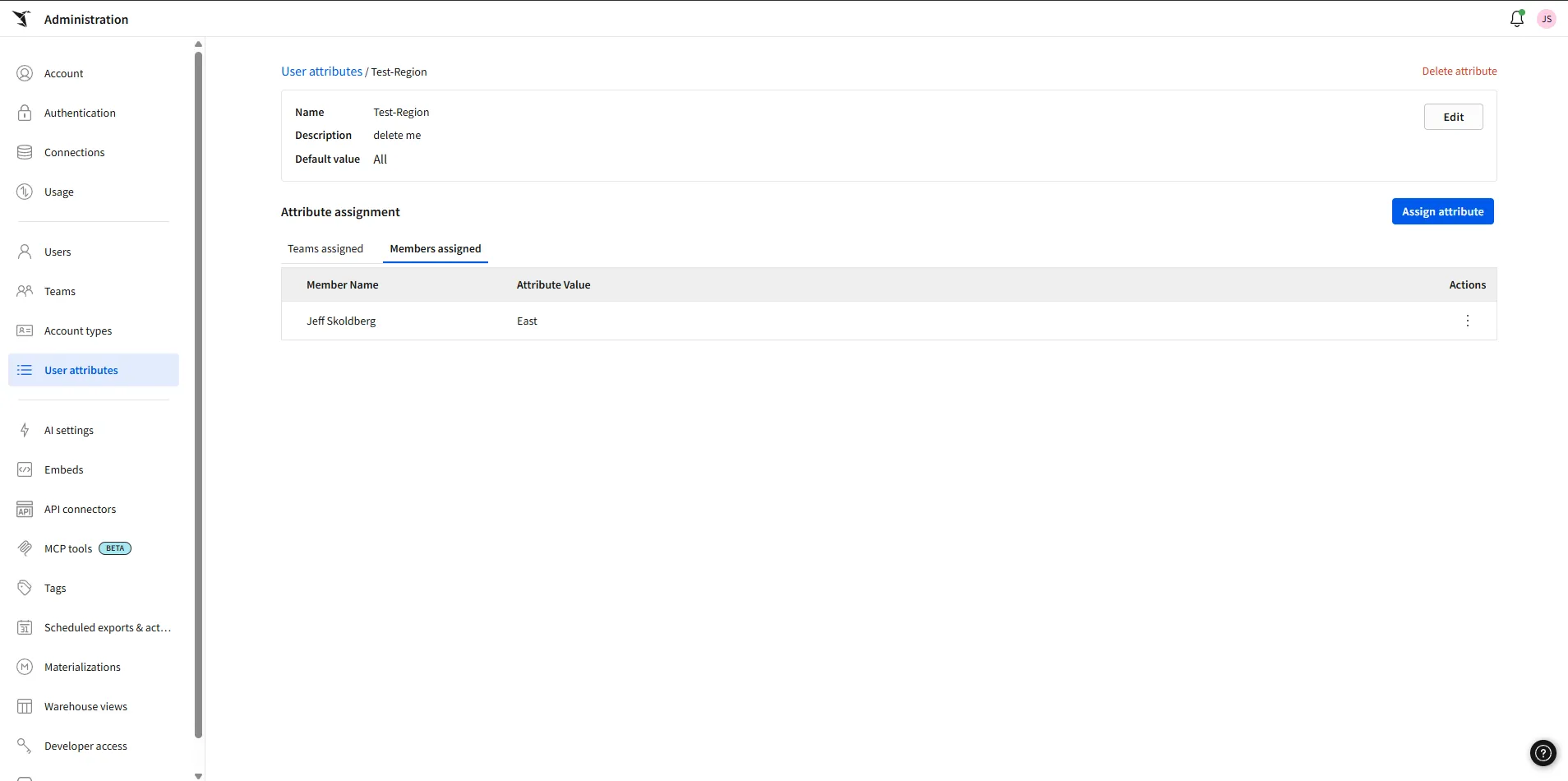Open MCP tools page
This screenshot has width=1568, height=781.
[x=94, y=548]
